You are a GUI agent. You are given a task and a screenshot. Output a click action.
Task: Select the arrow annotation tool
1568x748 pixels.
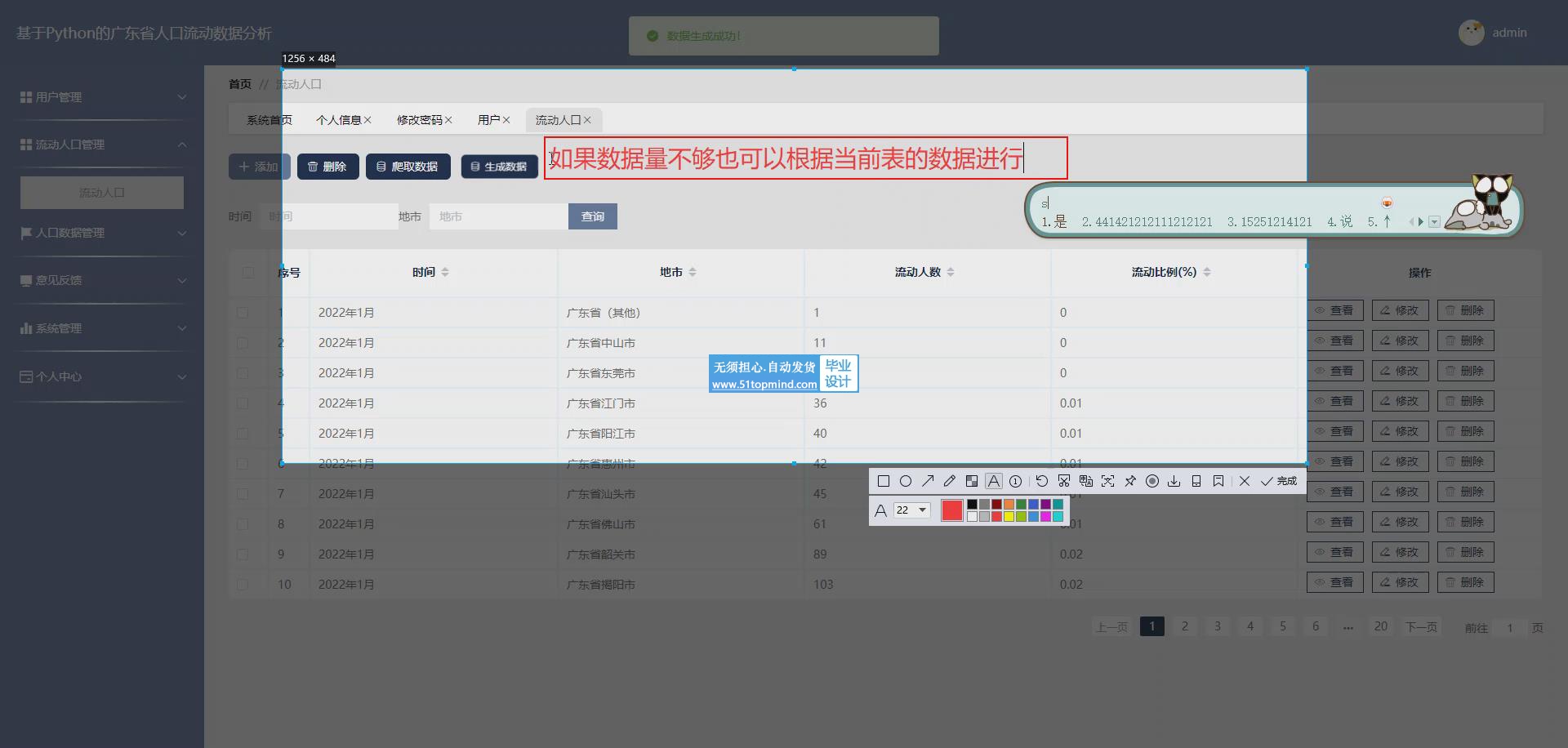point(927,481)
